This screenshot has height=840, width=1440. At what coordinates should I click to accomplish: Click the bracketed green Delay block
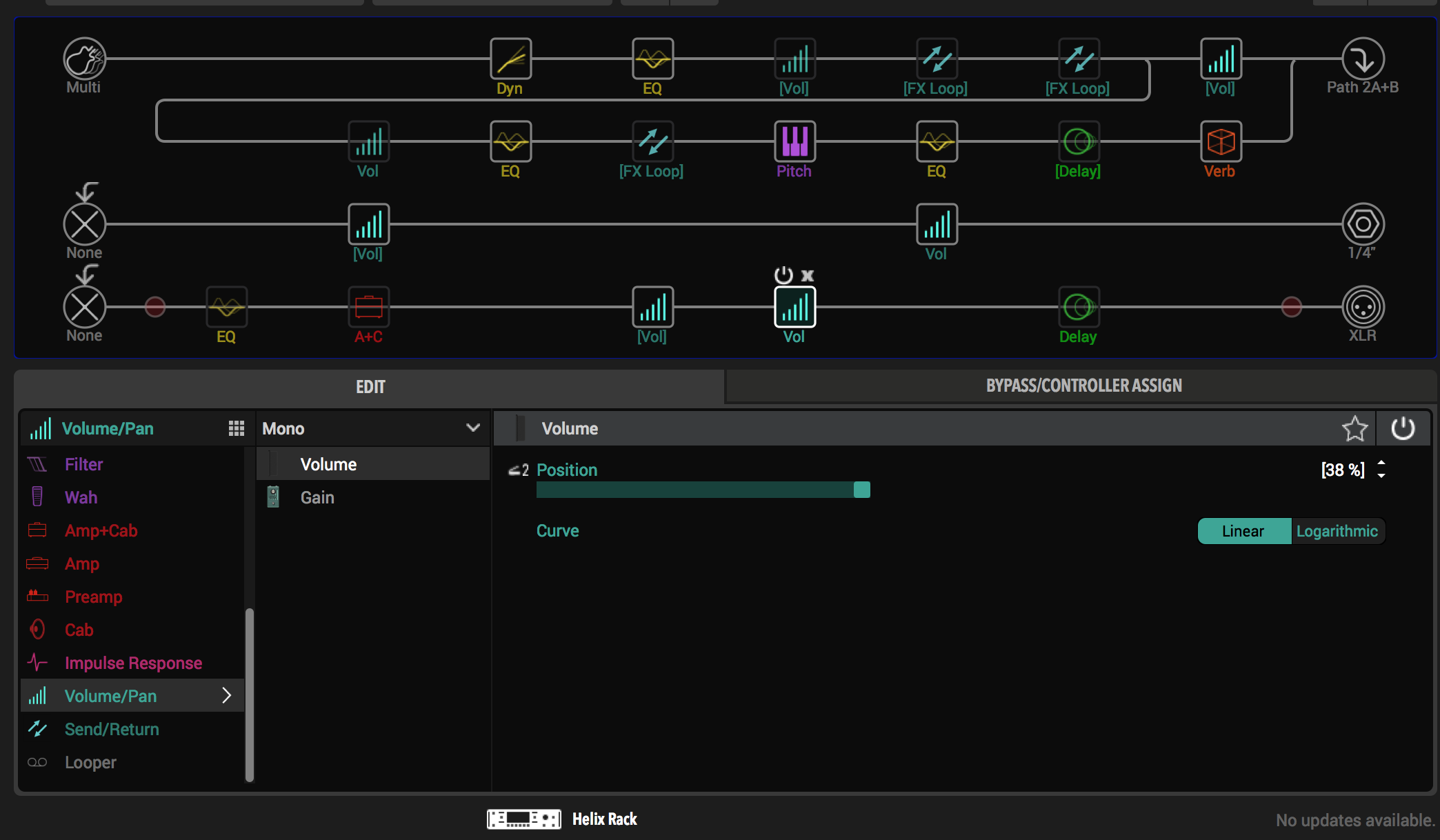1078,142
